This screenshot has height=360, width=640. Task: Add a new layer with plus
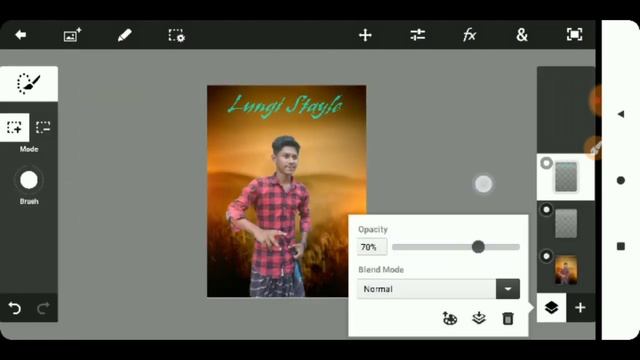click(580, 308)
